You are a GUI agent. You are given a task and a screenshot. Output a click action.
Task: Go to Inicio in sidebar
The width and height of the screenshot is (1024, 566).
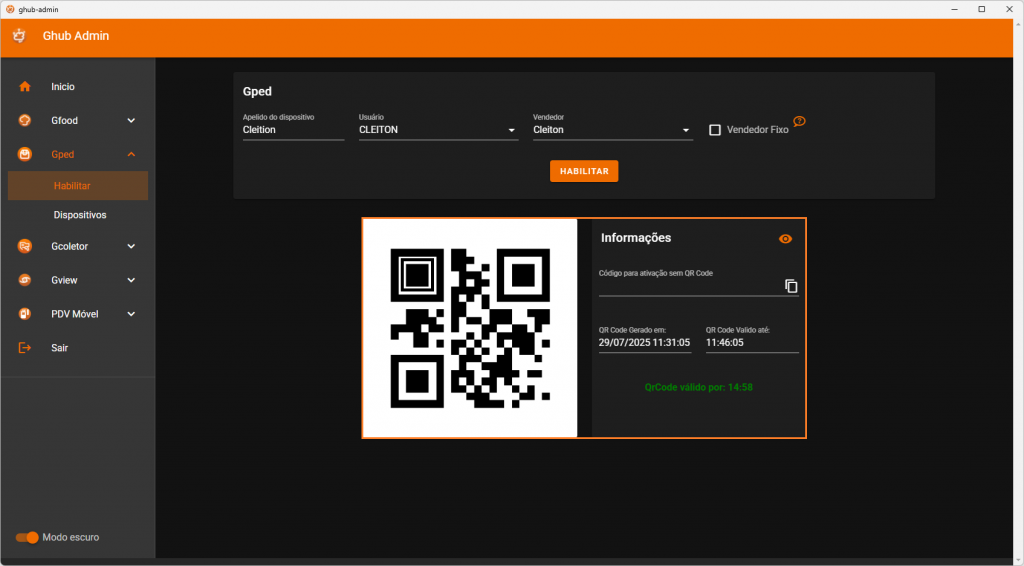(x=63, y=87)
